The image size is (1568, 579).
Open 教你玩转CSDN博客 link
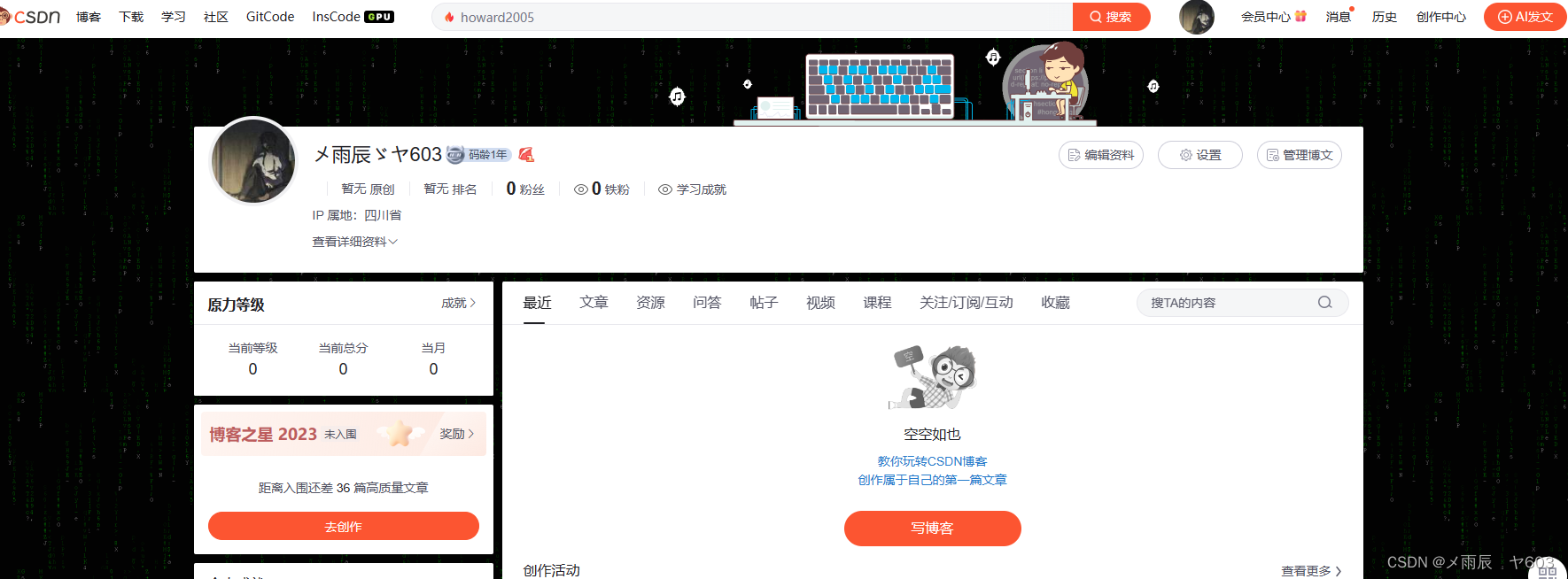(932, 461)
